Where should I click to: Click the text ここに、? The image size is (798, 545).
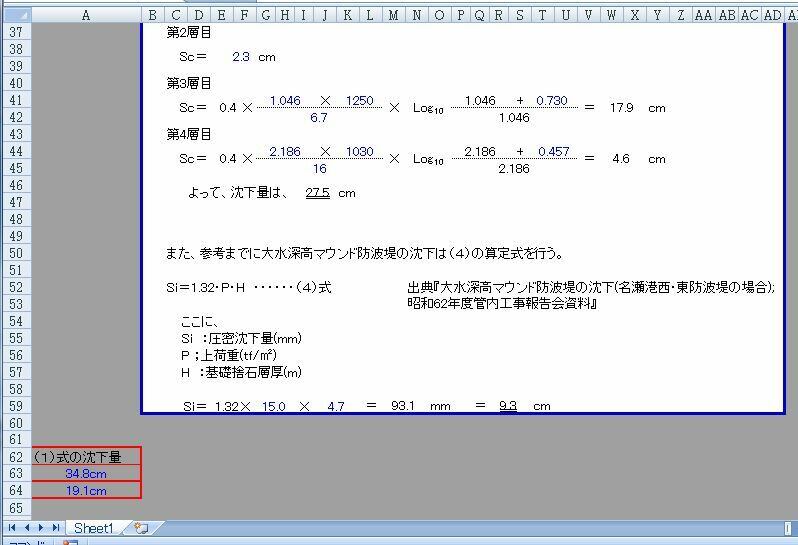tap(200, 321)
